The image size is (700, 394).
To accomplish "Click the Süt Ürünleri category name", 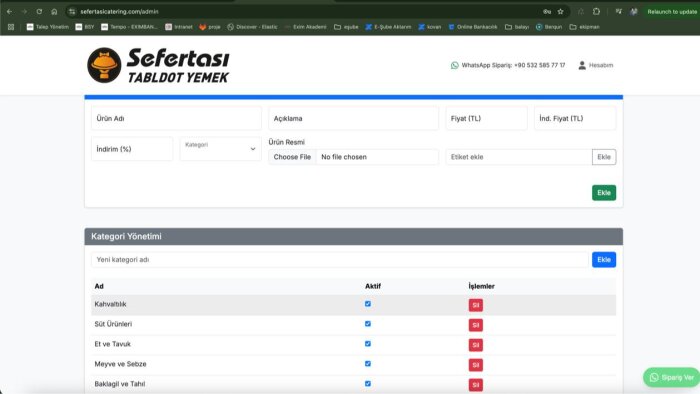I will [x=113, y=324].
